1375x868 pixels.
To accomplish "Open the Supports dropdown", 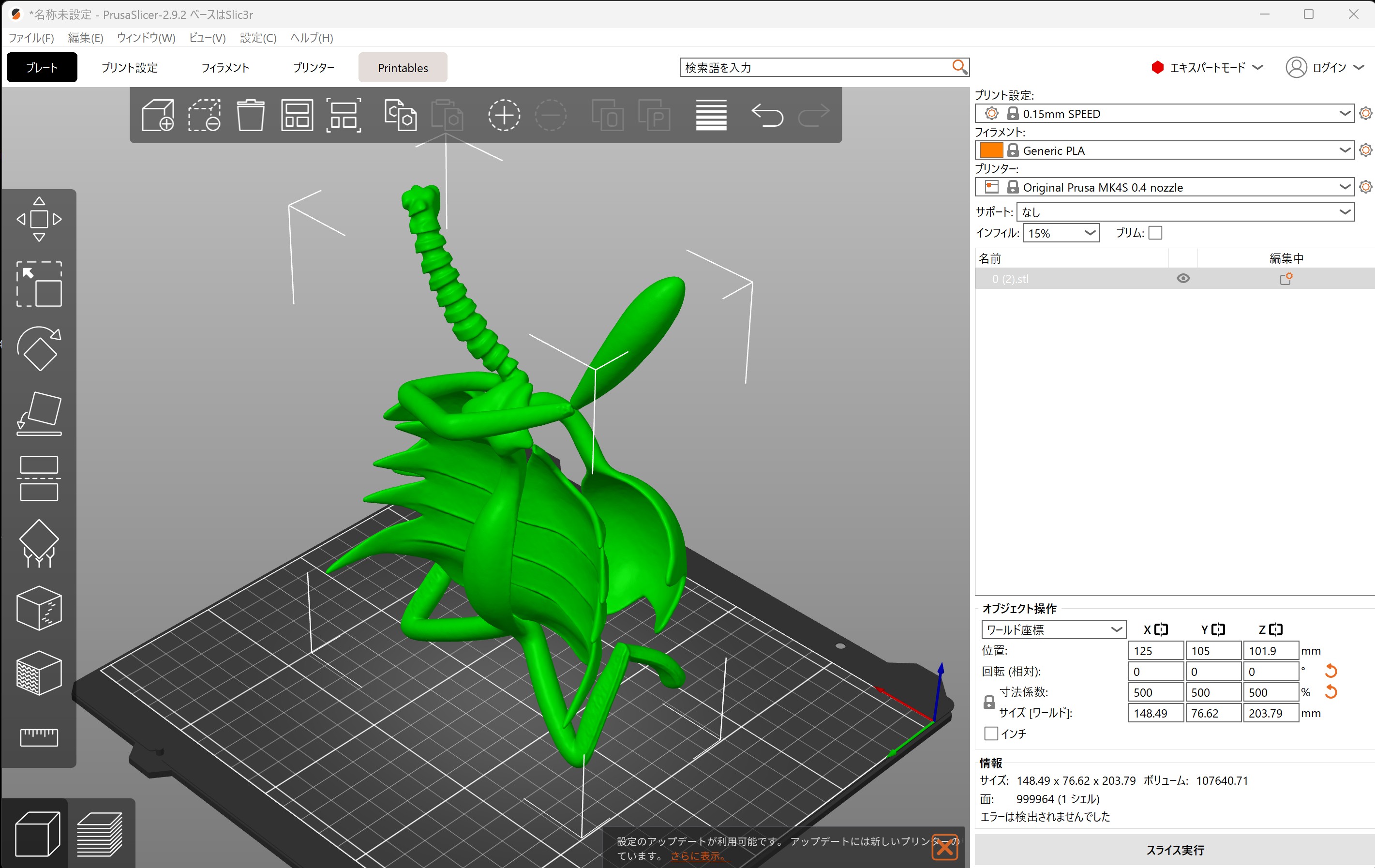I will tap(1185, 212).
